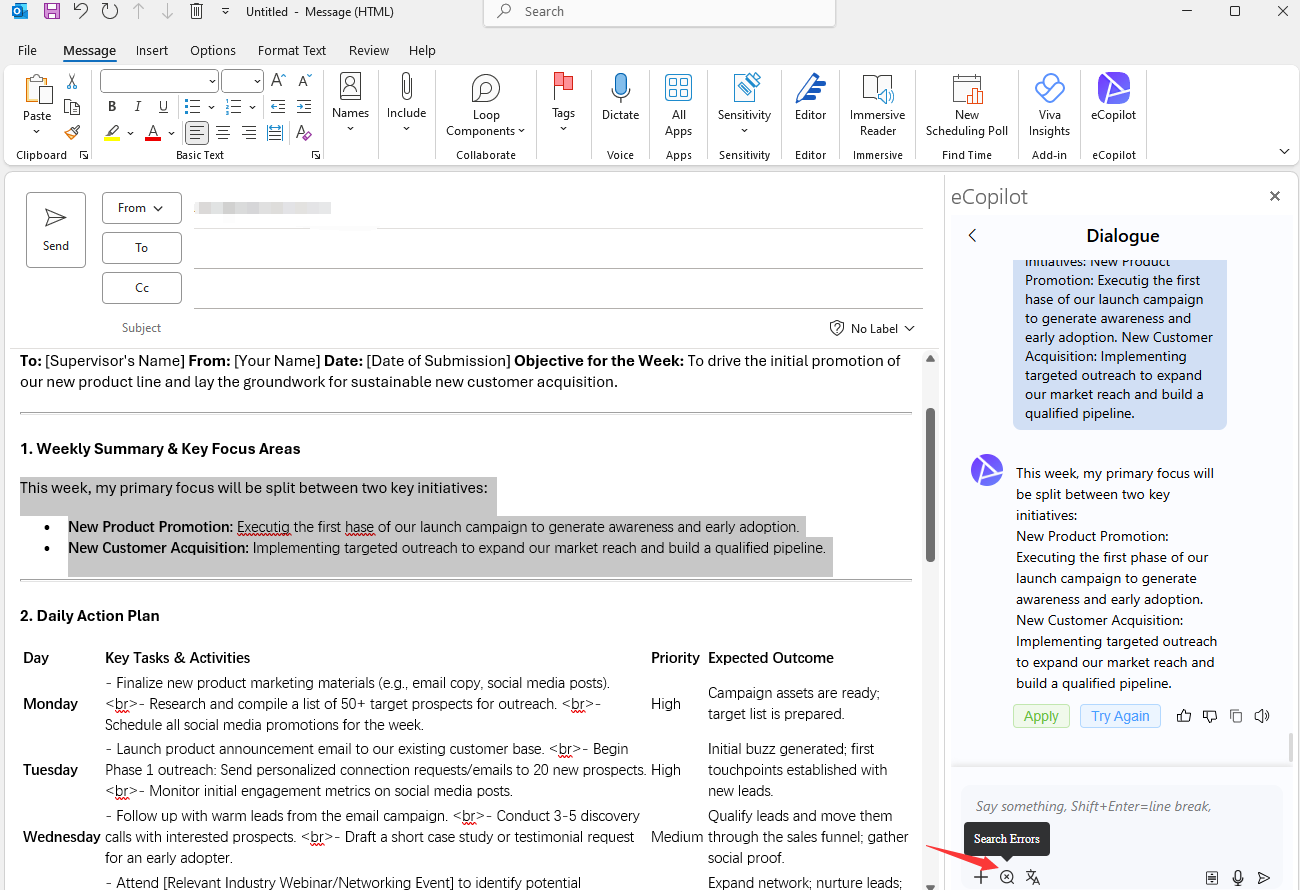Screen dimensions: 1300x890
Task: Select the Format Painter tool
Action: tap(72, 132)
